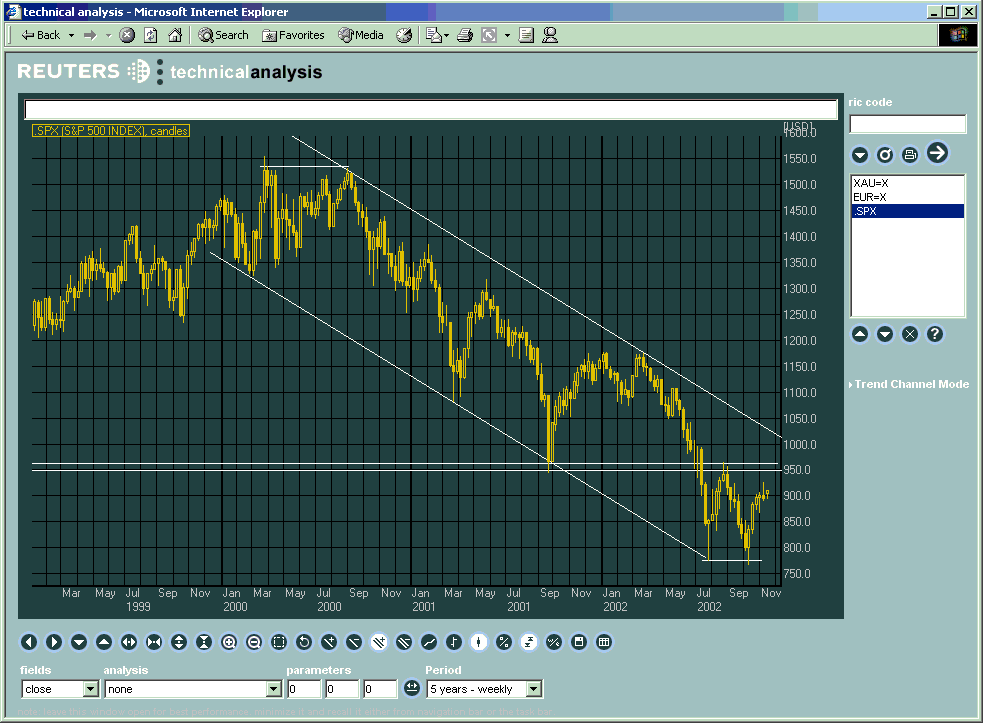Screen dimensions: 983x723
Task: Click the percent slash analysis icon
Action: pyautogui.click(x=554, y=642)
